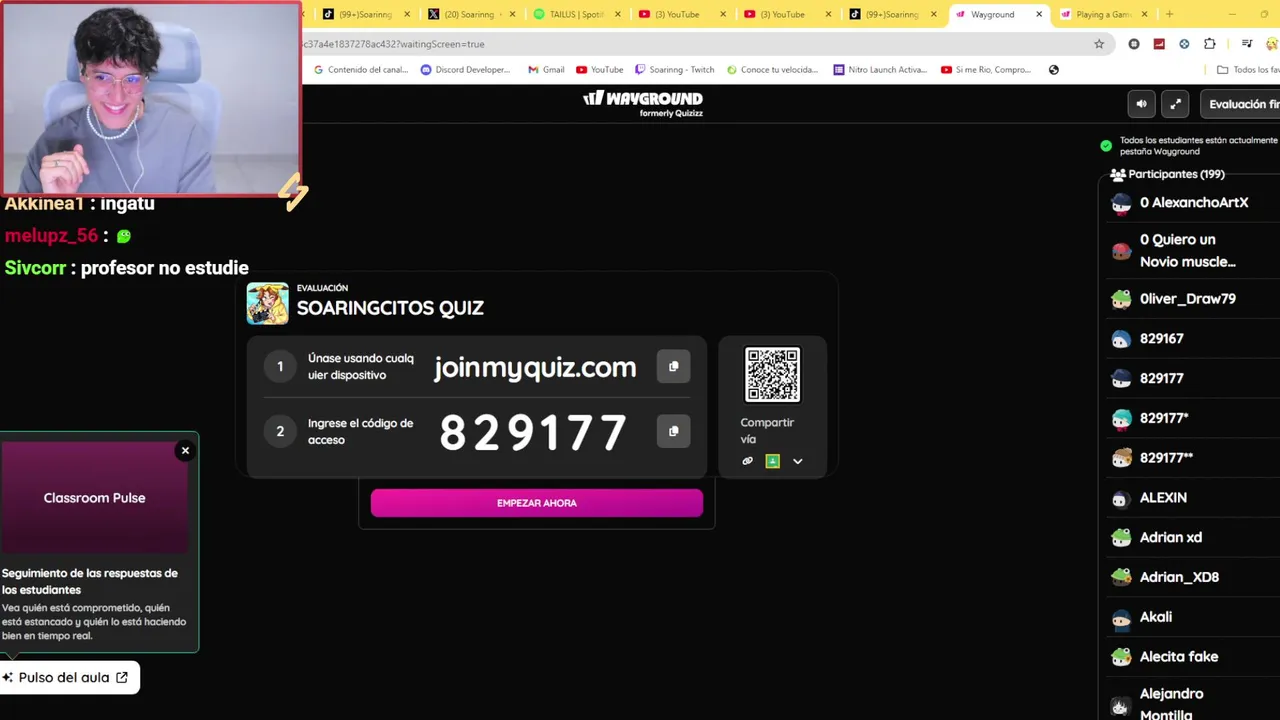Viewport: 1280px width, 720px height.
Task: Copy the joinmyquiz.com link
Action: pos(673,366)
